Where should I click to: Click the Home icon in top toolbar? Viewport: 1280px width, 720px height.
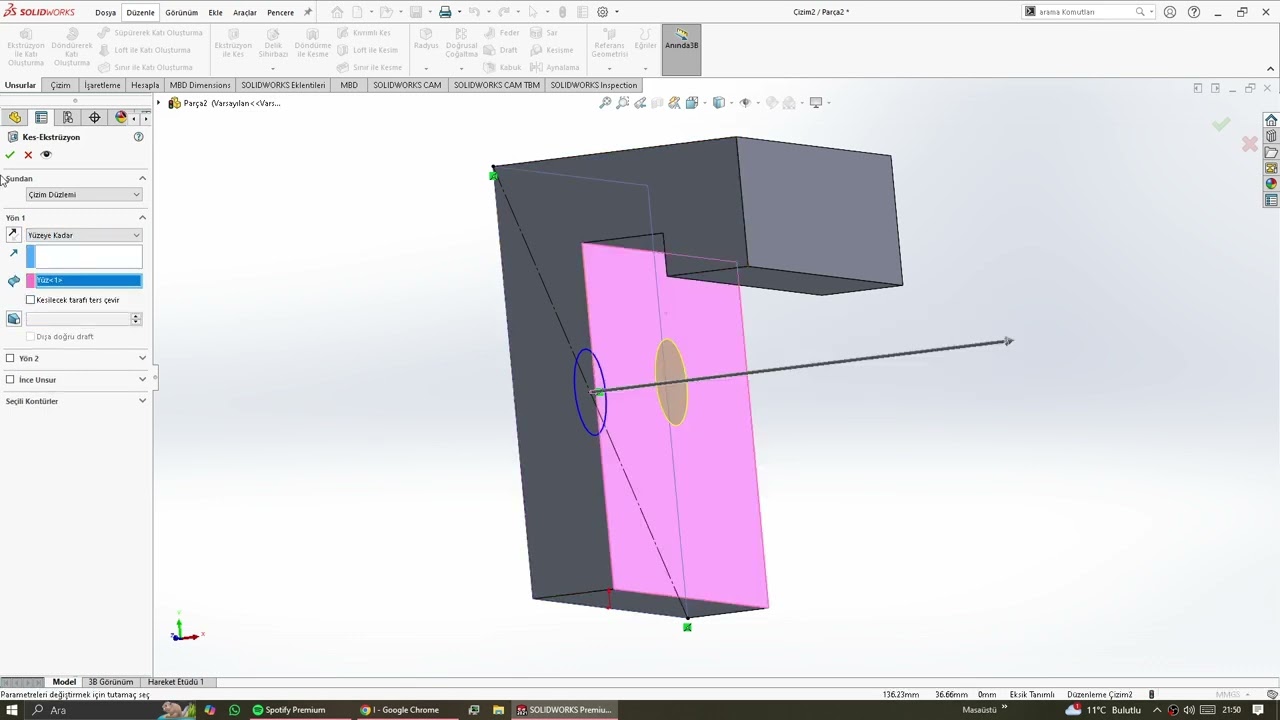click(337, 12)
